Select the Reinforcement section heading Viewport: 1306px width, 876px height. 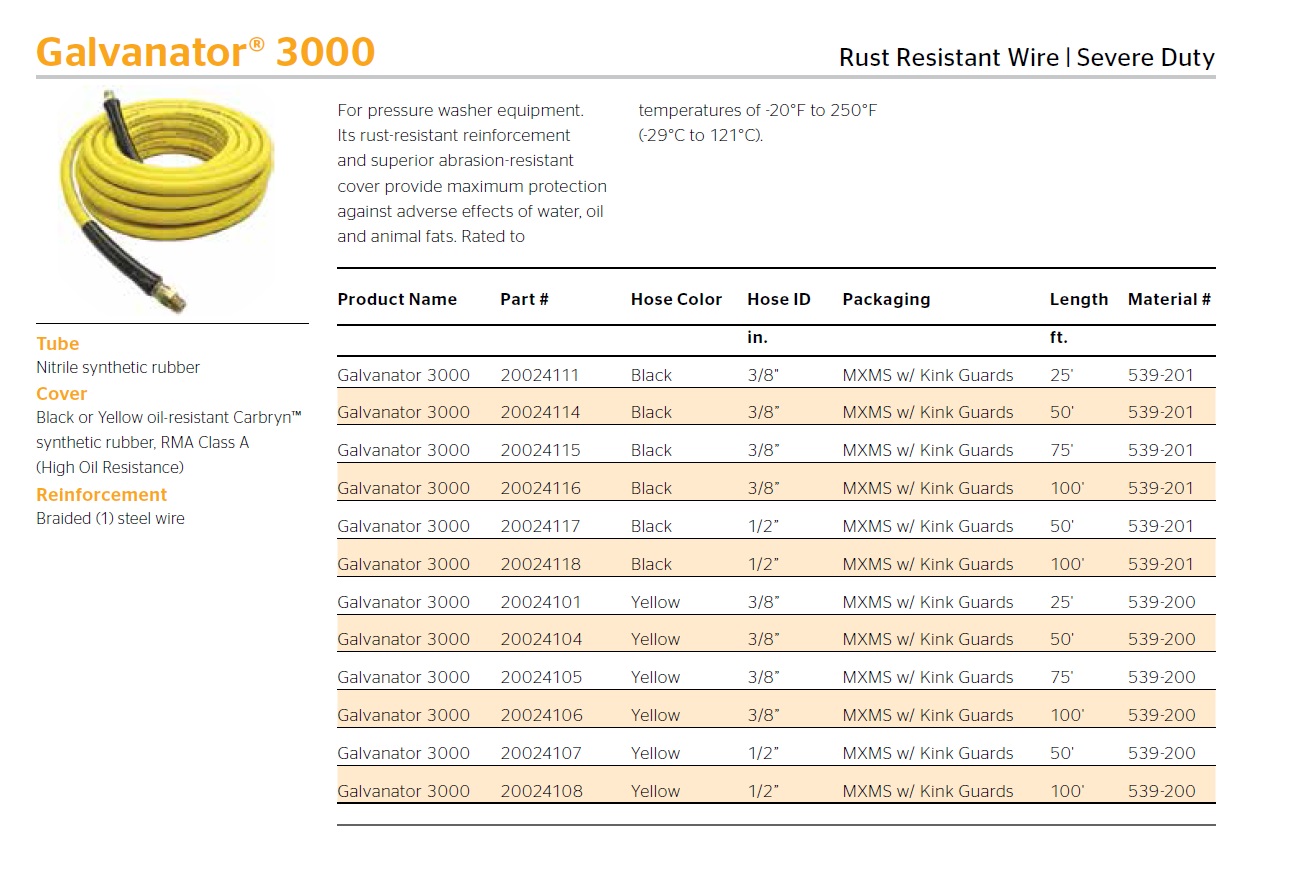101,495
